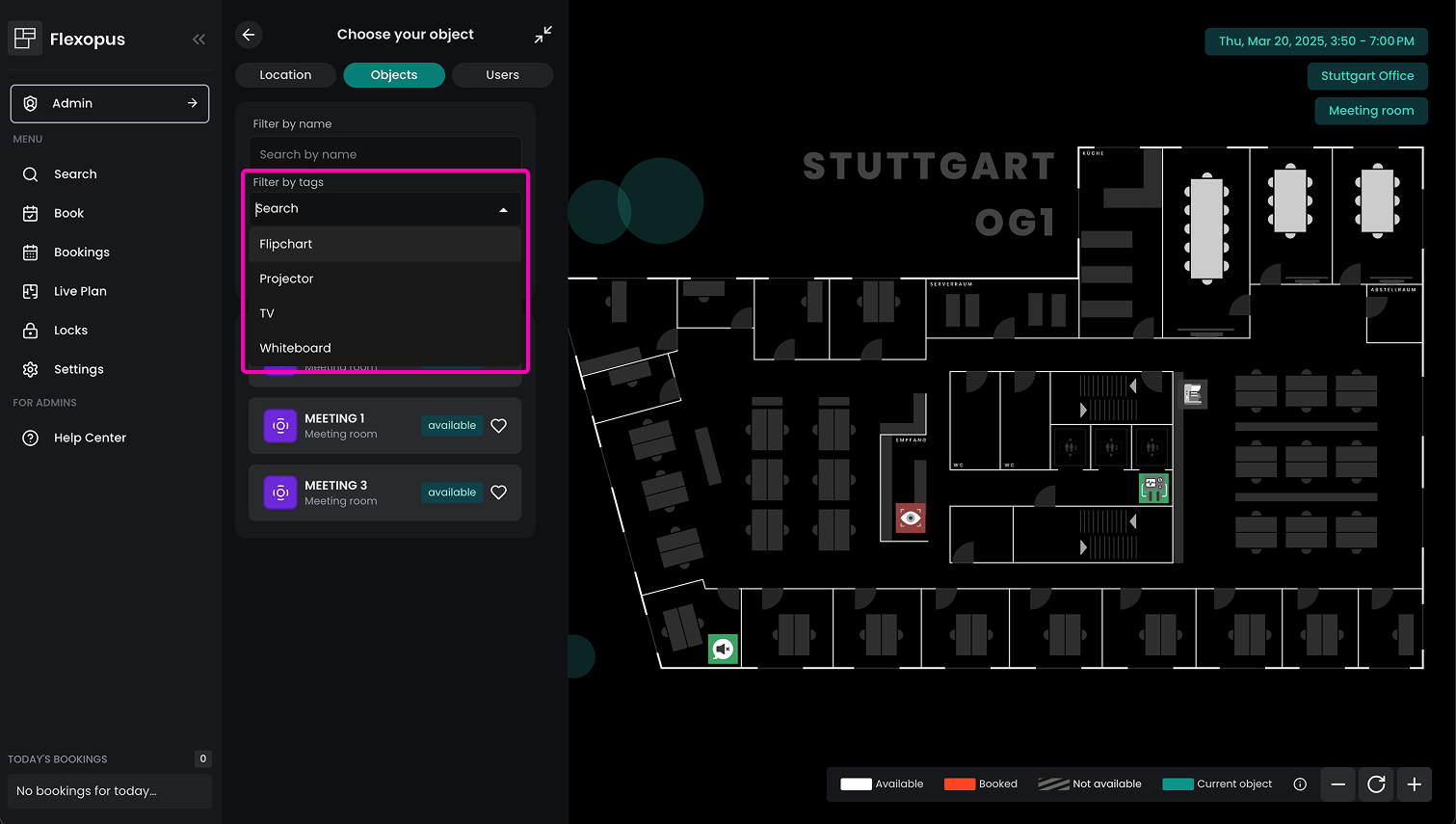Click the red eye marker on map
1456x824 pixels.
[x=910, y=518]
